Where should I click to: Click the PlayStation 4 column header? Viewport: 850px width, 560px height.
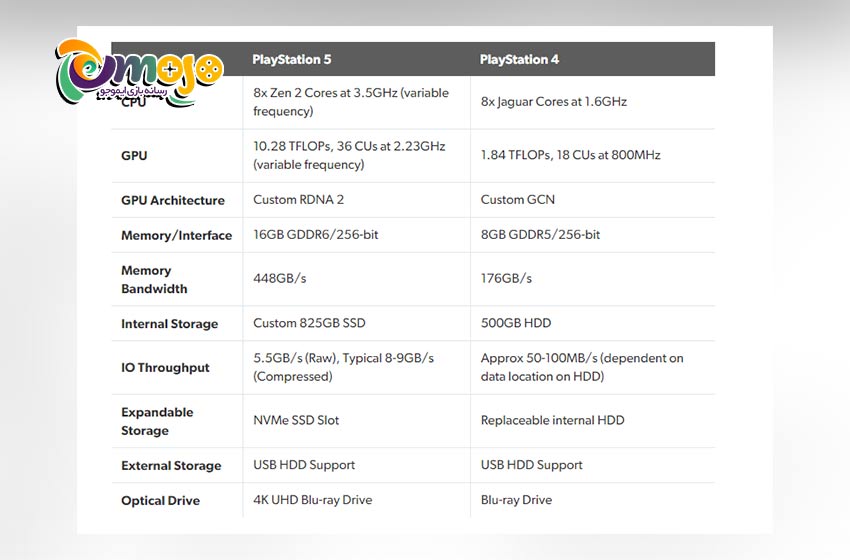pos(519,59)
